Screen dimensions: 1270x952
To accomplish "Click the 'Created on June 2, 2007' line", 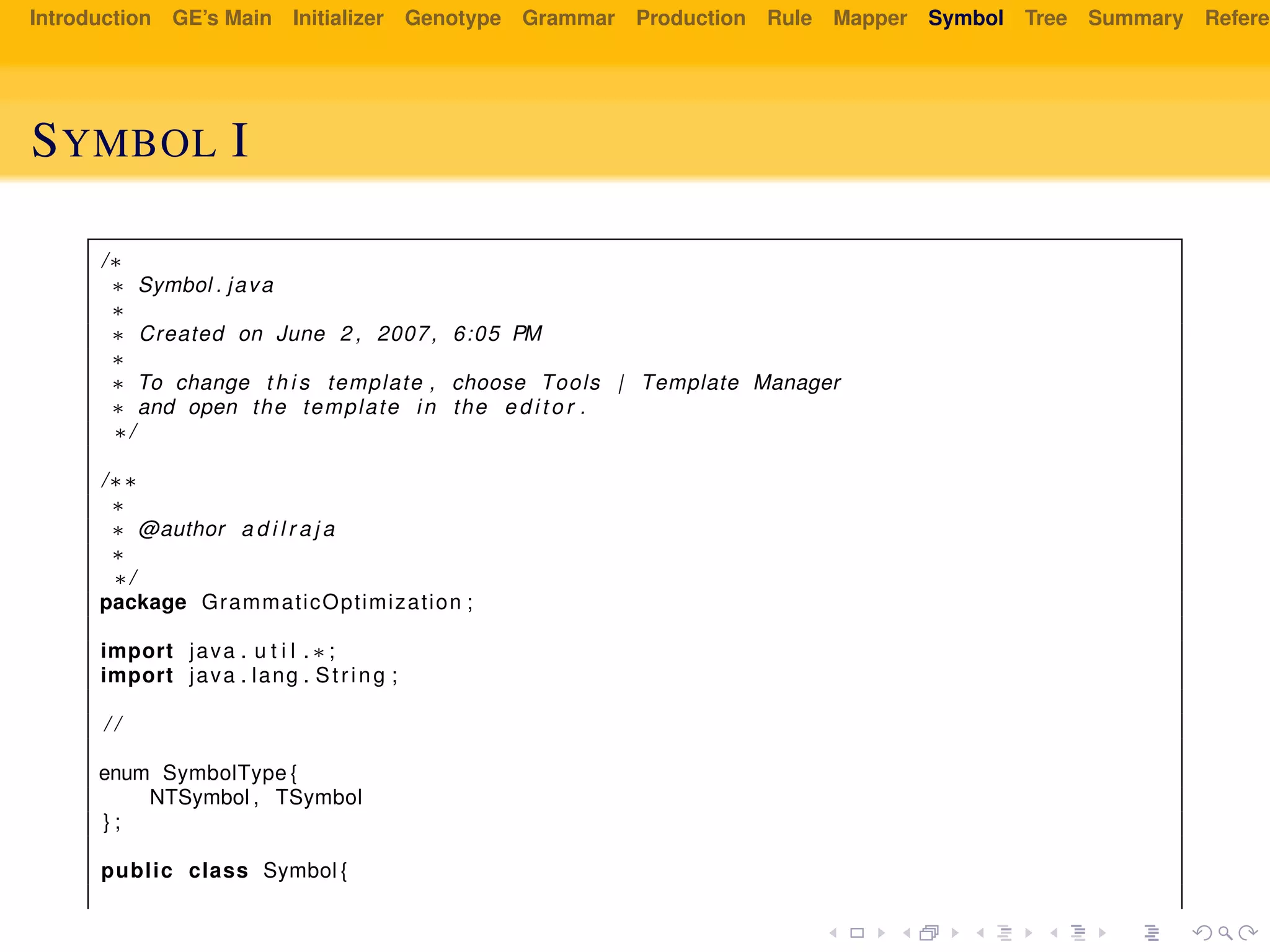I will coord(340,333).
